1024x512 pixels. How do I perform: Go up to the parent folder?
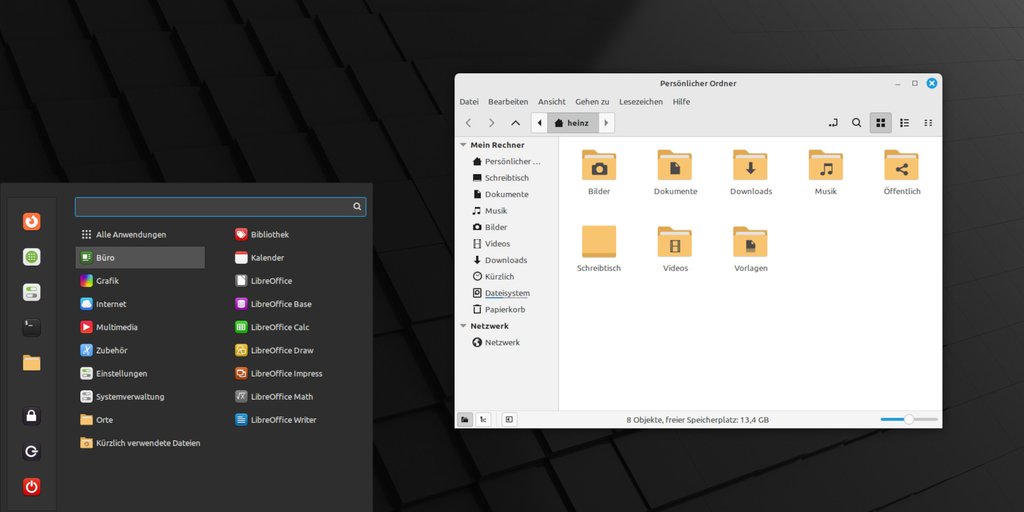[x=515, y=123]
